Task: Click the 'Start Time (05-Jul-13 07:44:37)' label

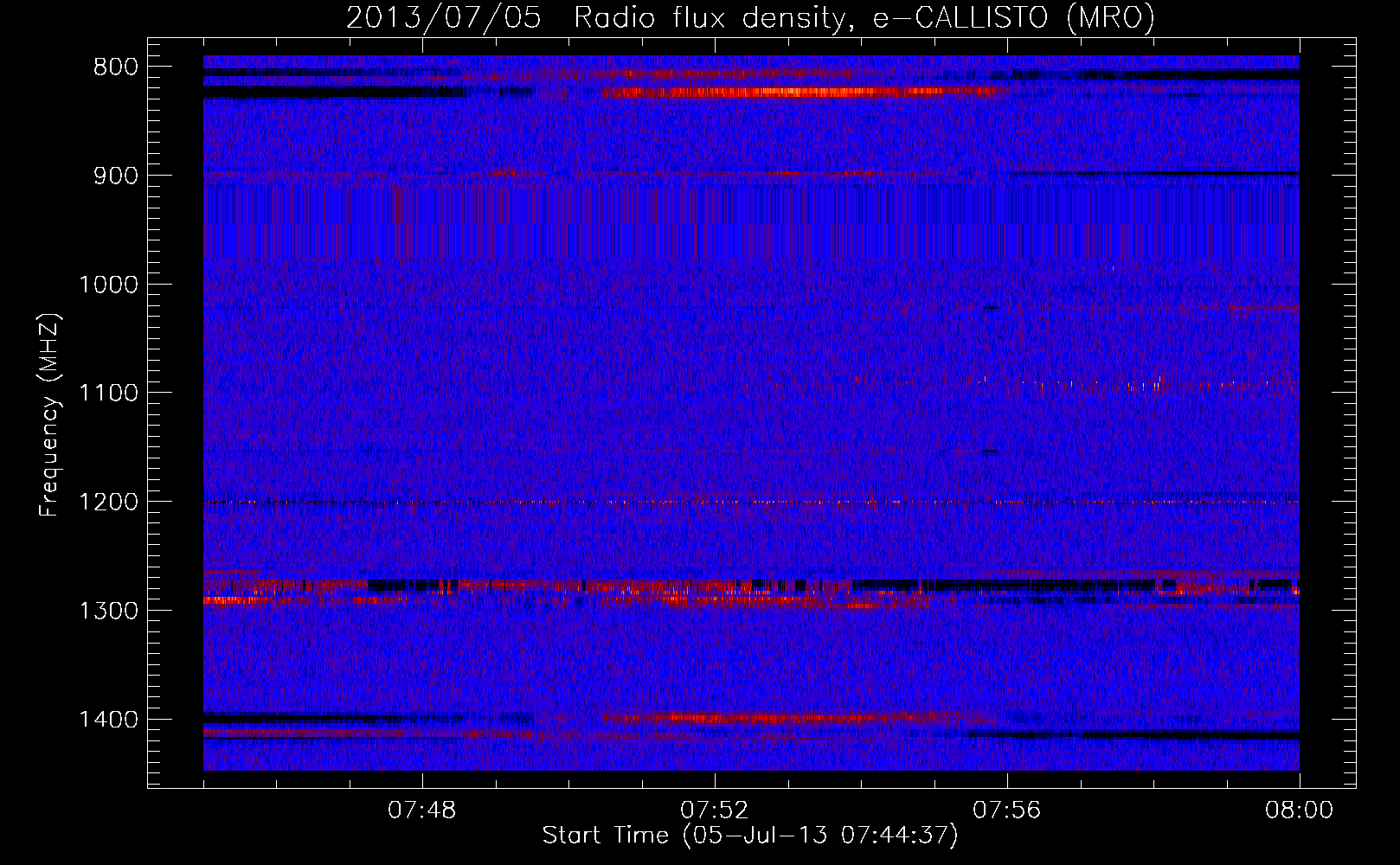Action: click(x=750, y=836)
